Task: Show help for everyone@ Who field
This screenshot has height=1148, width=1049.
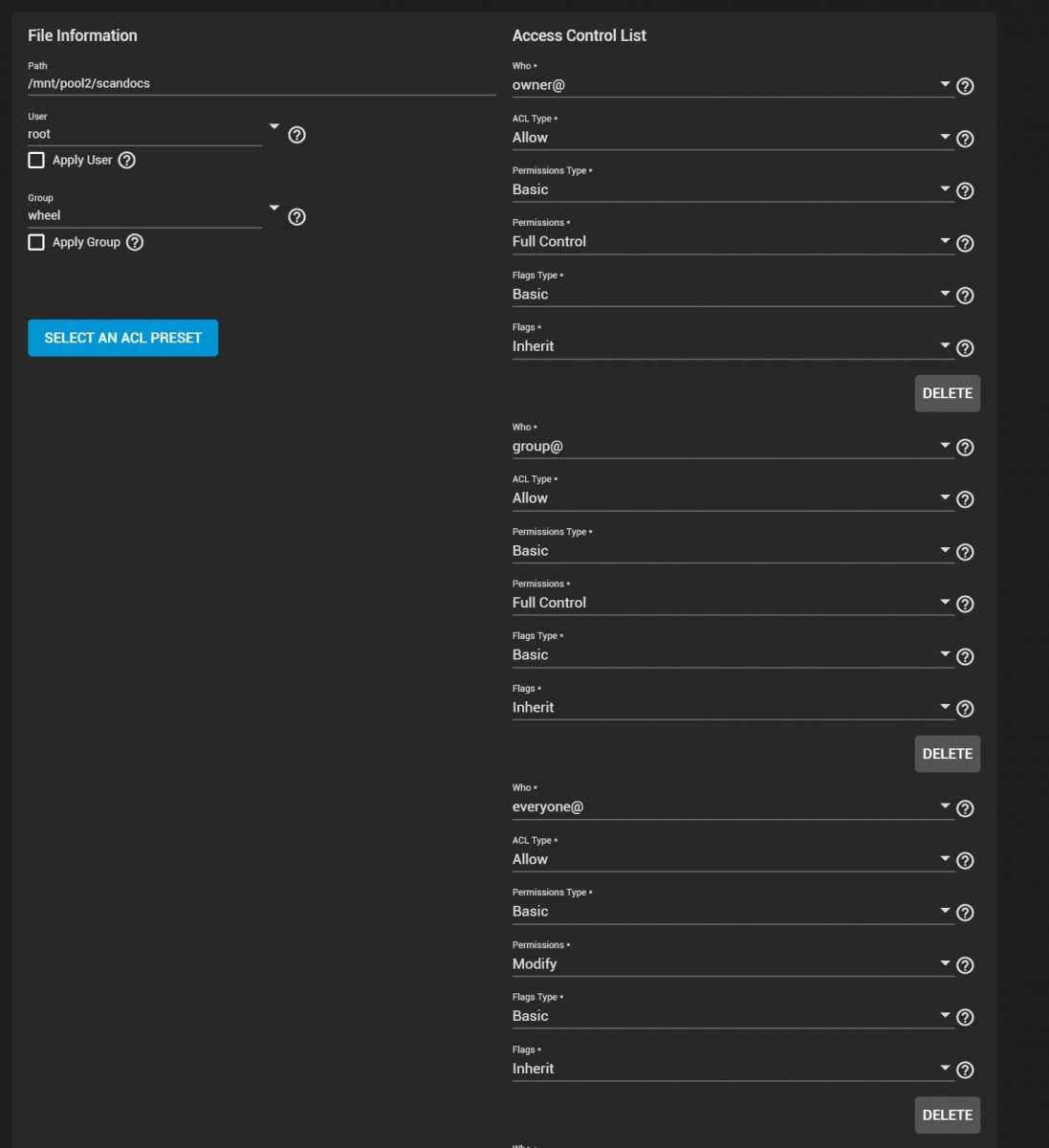Action: (x=966, y=808)
